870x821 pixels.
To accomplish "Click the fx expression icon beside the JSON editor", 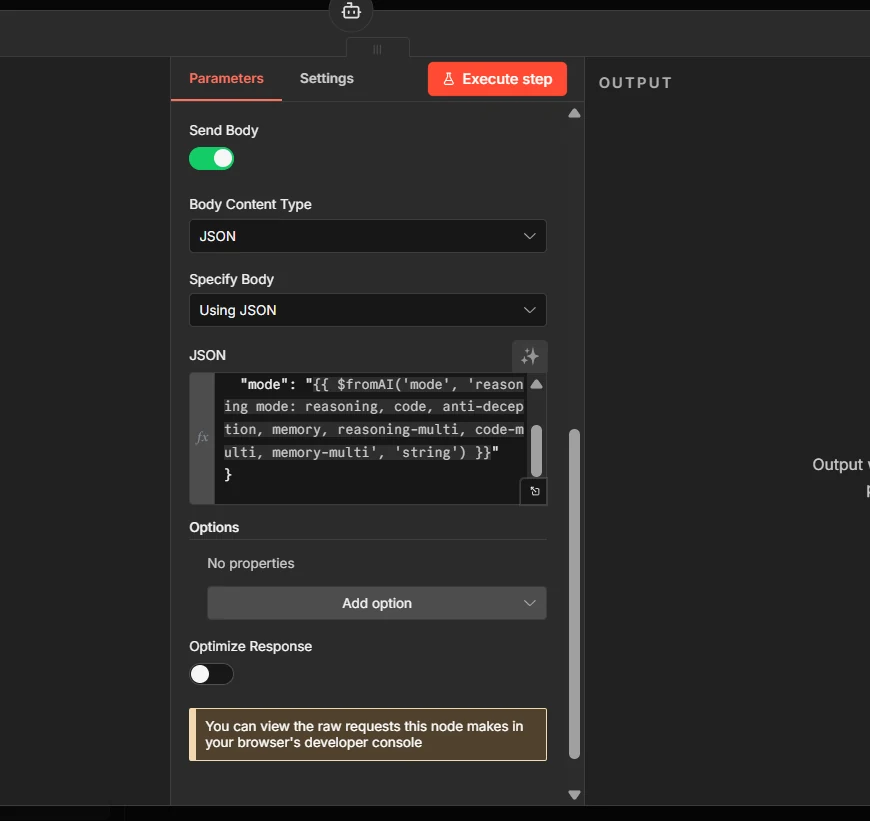I will pyautogui.click(x=200, y=438).
